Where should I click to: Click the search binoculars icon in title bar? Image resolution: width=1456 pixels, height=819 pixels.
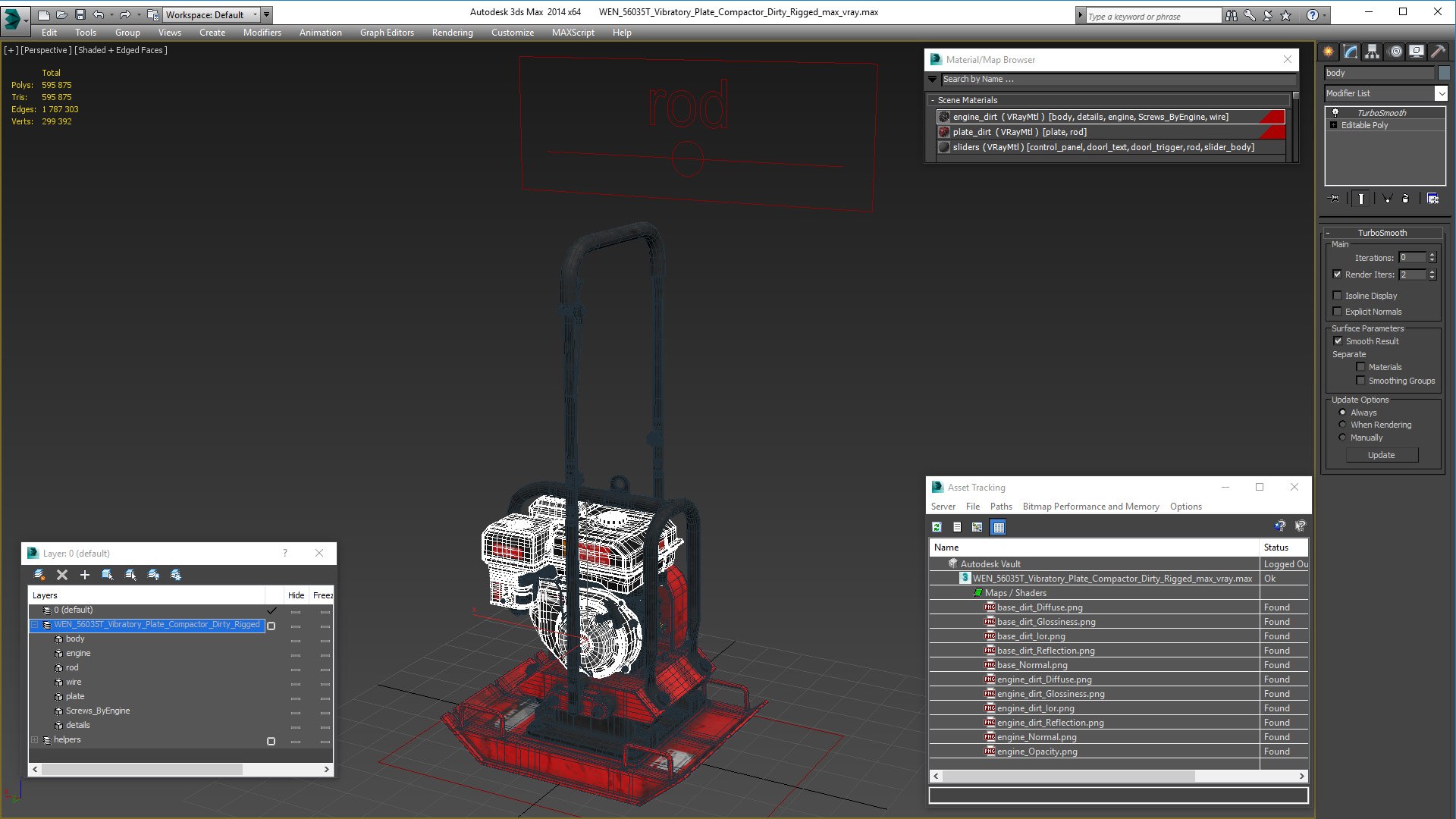[1231, 15]
